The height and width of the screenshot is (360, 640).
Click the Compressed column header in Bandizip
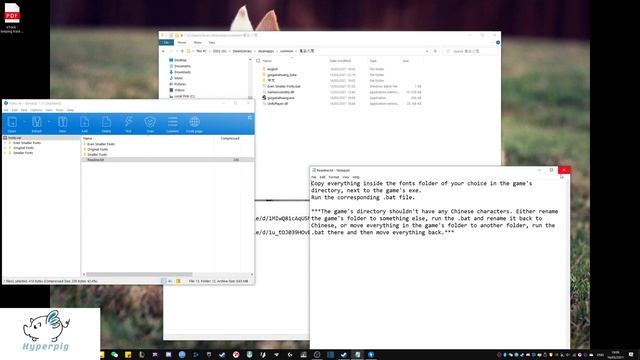pos(230,138)
